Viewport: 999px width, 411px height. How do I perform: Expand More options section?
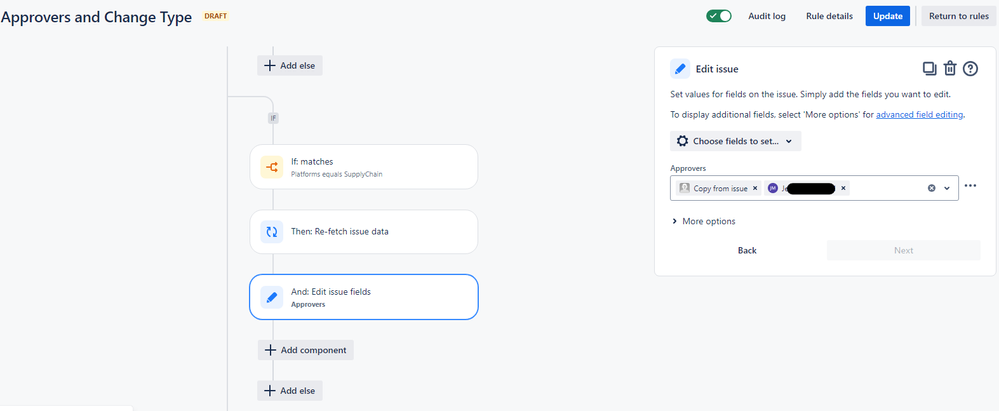point(704,221)
